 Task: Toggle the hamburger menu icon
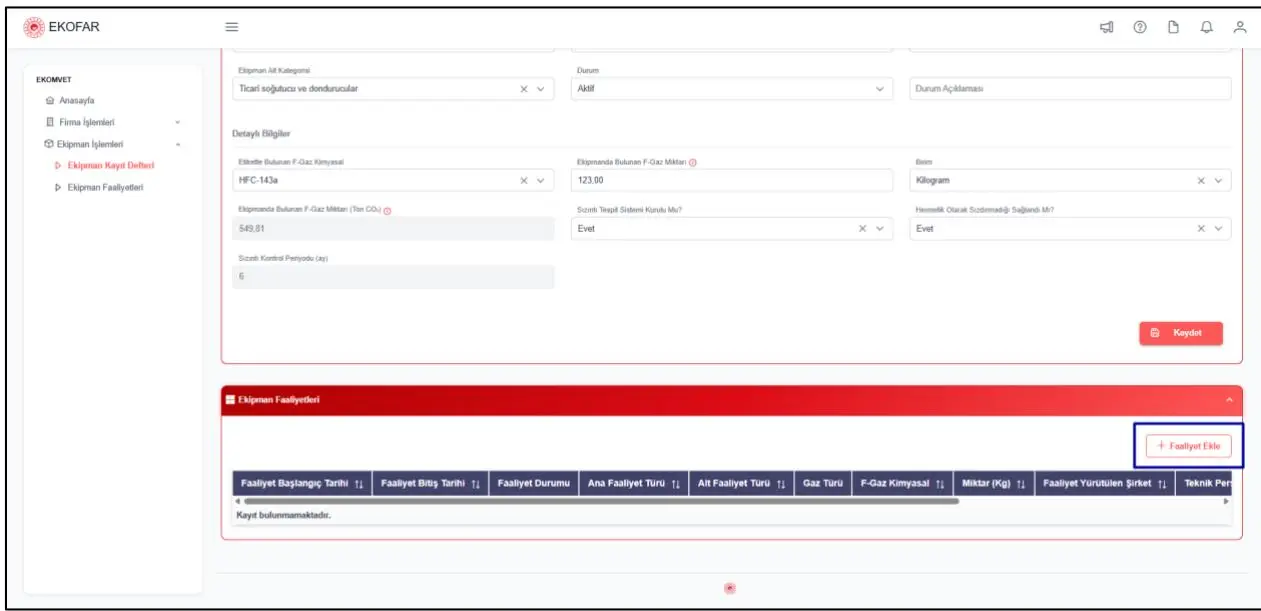(x=231, y=27)
